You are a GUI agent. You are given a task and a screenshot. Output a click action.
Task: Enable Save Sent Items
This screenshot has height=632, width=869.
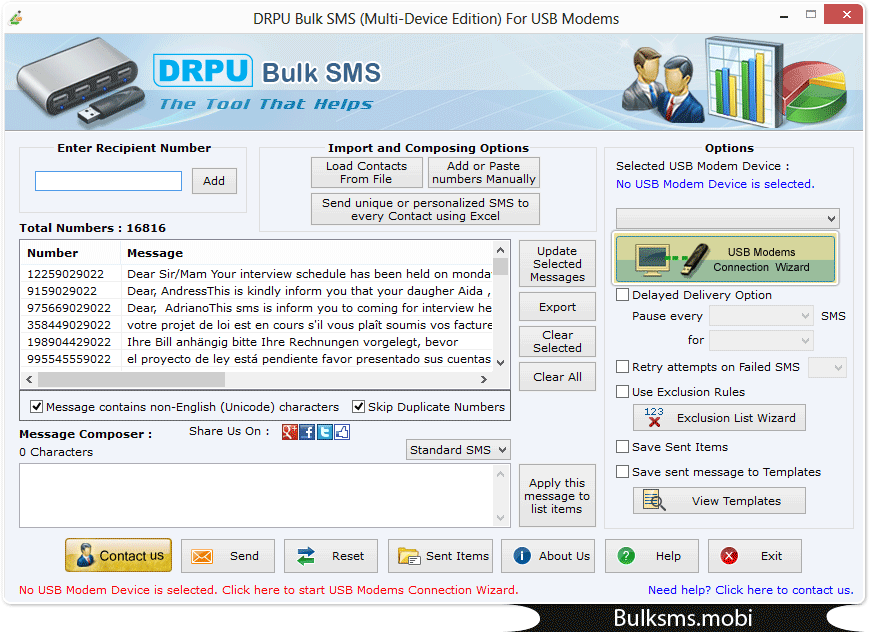click(x=622, y=446)
